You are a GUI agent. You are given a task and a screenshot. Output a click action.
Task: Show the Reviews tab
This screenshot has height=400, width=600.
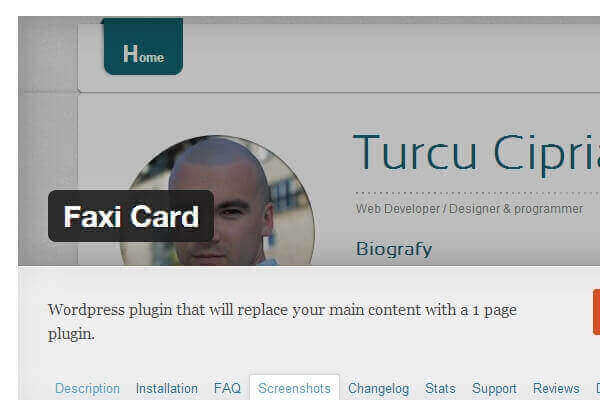[556, 388]
